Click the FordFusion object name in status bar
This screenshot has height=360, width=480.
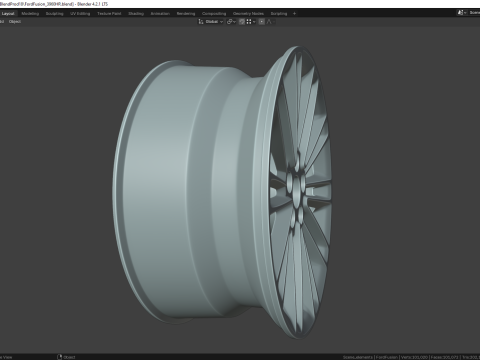coord(387,357)
